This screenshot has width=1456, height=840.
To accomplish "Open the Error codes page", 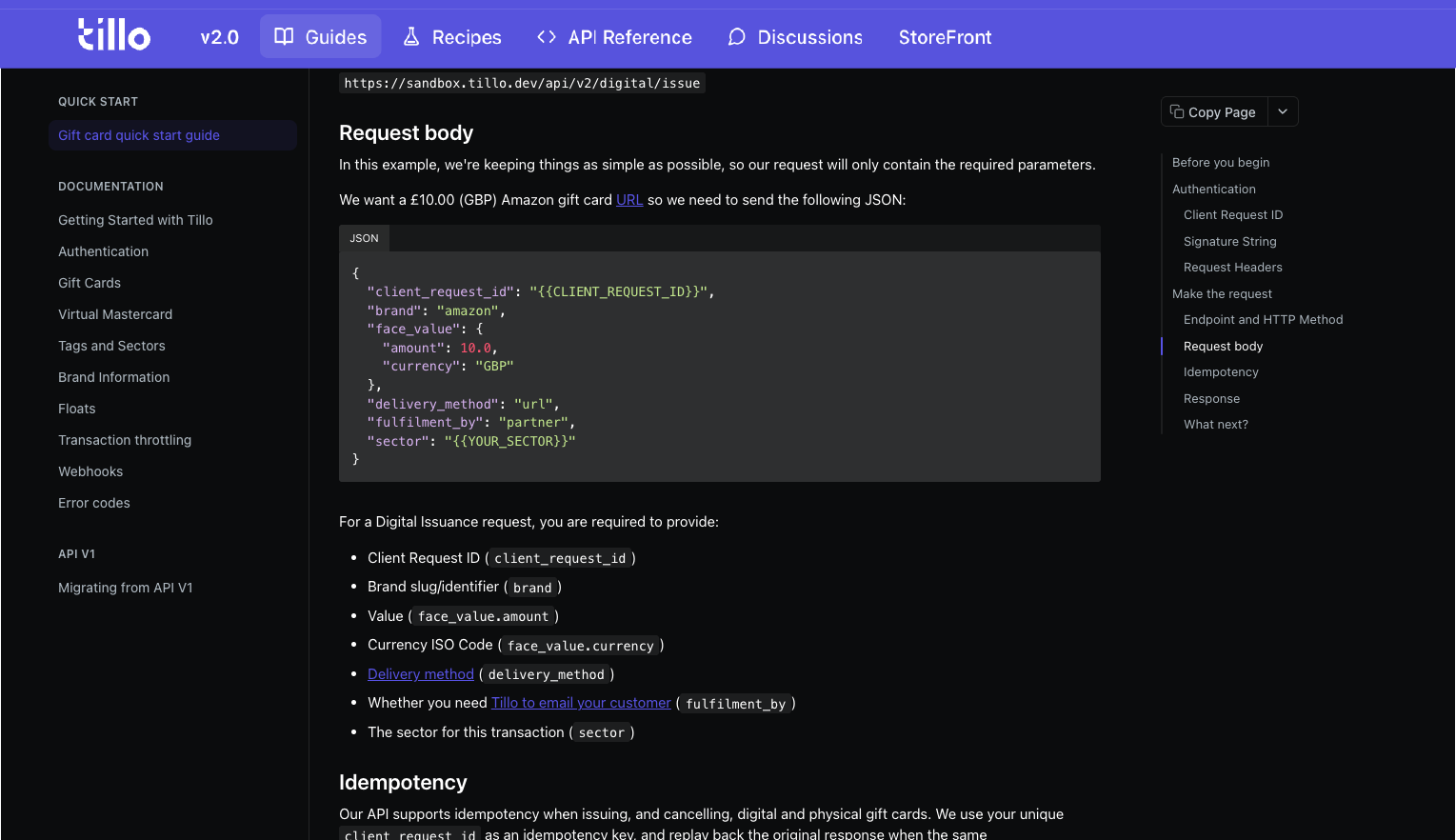I will coord(93,503).
